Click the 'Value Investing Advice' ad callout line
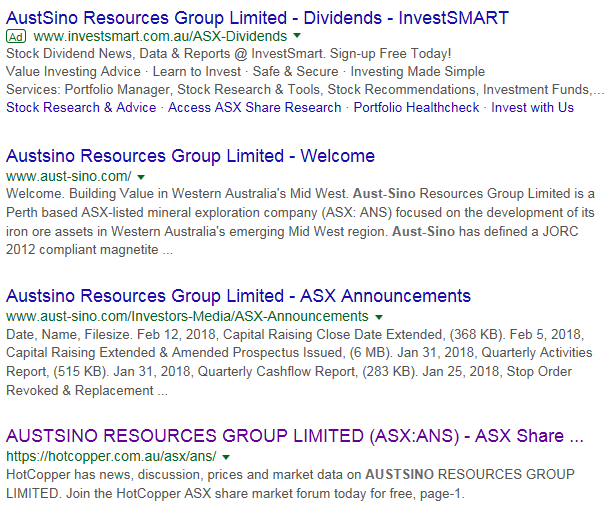Screen dimensions: 606x511 (x=245, y=72)
